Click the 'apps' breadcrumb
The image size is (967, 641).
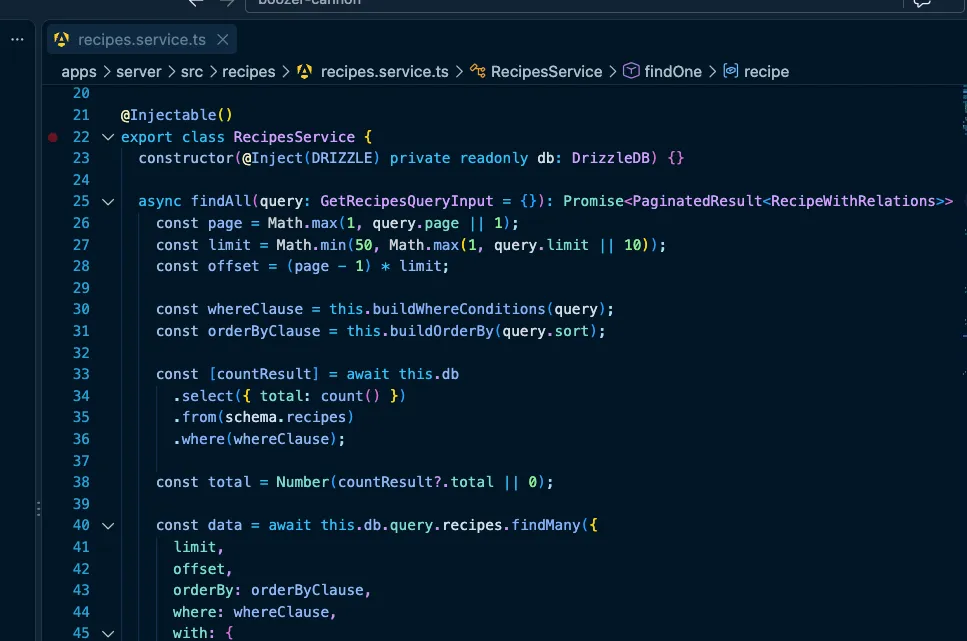click(x=79, y=72)
